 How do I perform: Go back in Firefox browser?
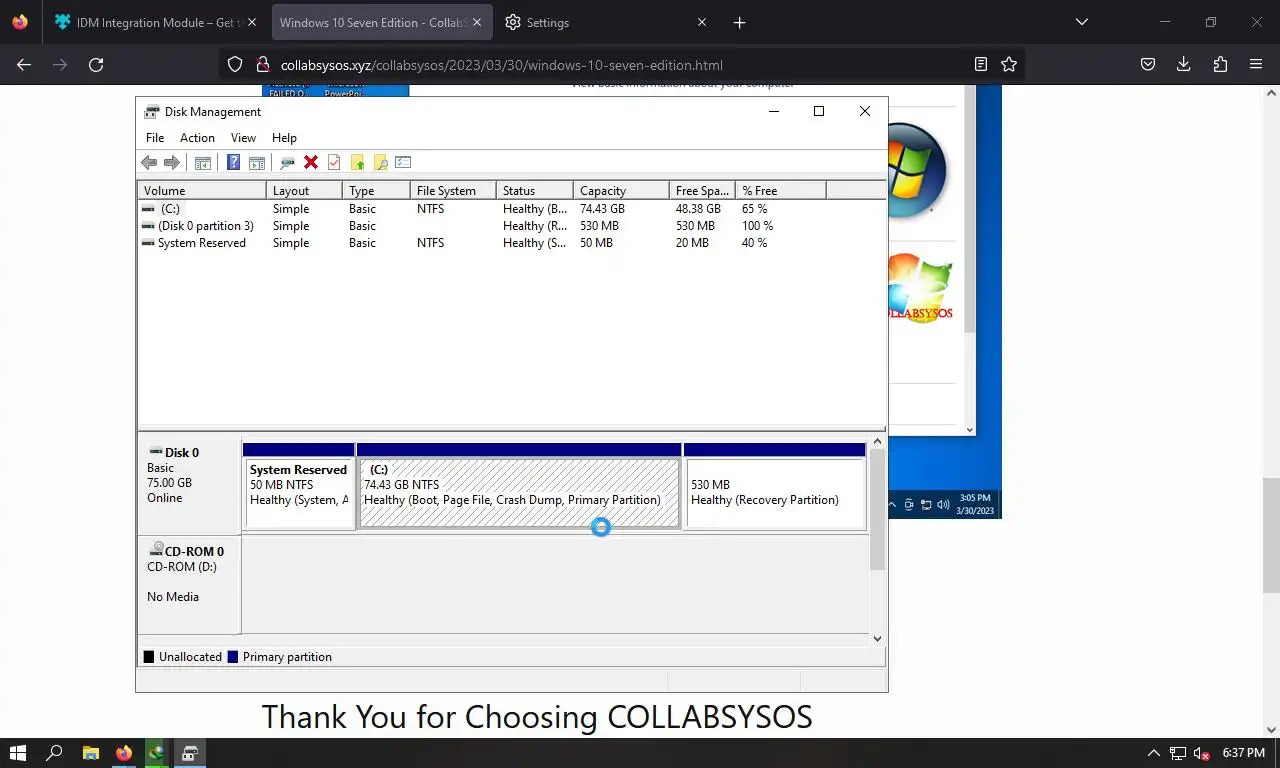[x=24, y=65]
